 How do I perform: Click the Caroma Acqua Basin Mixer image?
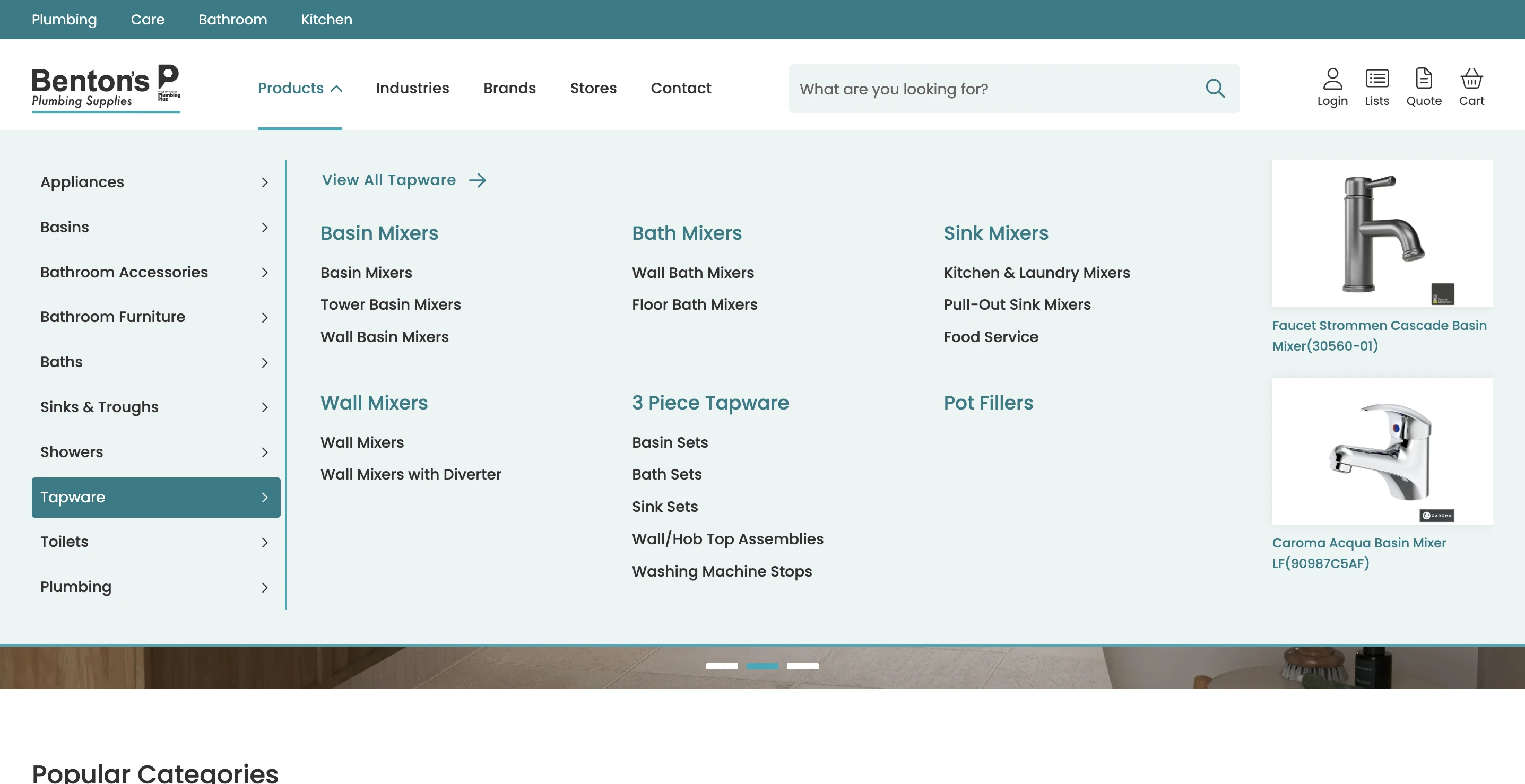pyautogui.click(x=1382, y=451)
